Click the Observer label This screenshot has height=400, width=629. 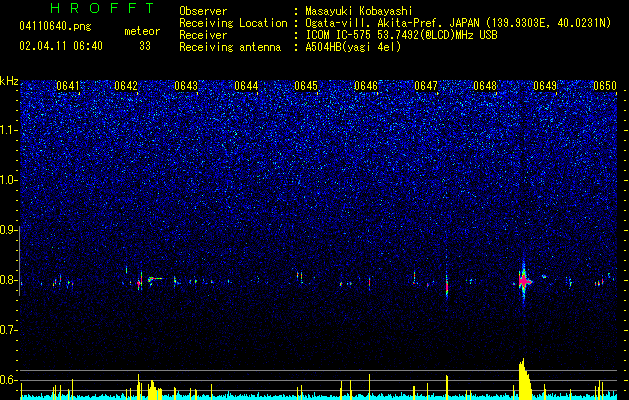(203, 11)
